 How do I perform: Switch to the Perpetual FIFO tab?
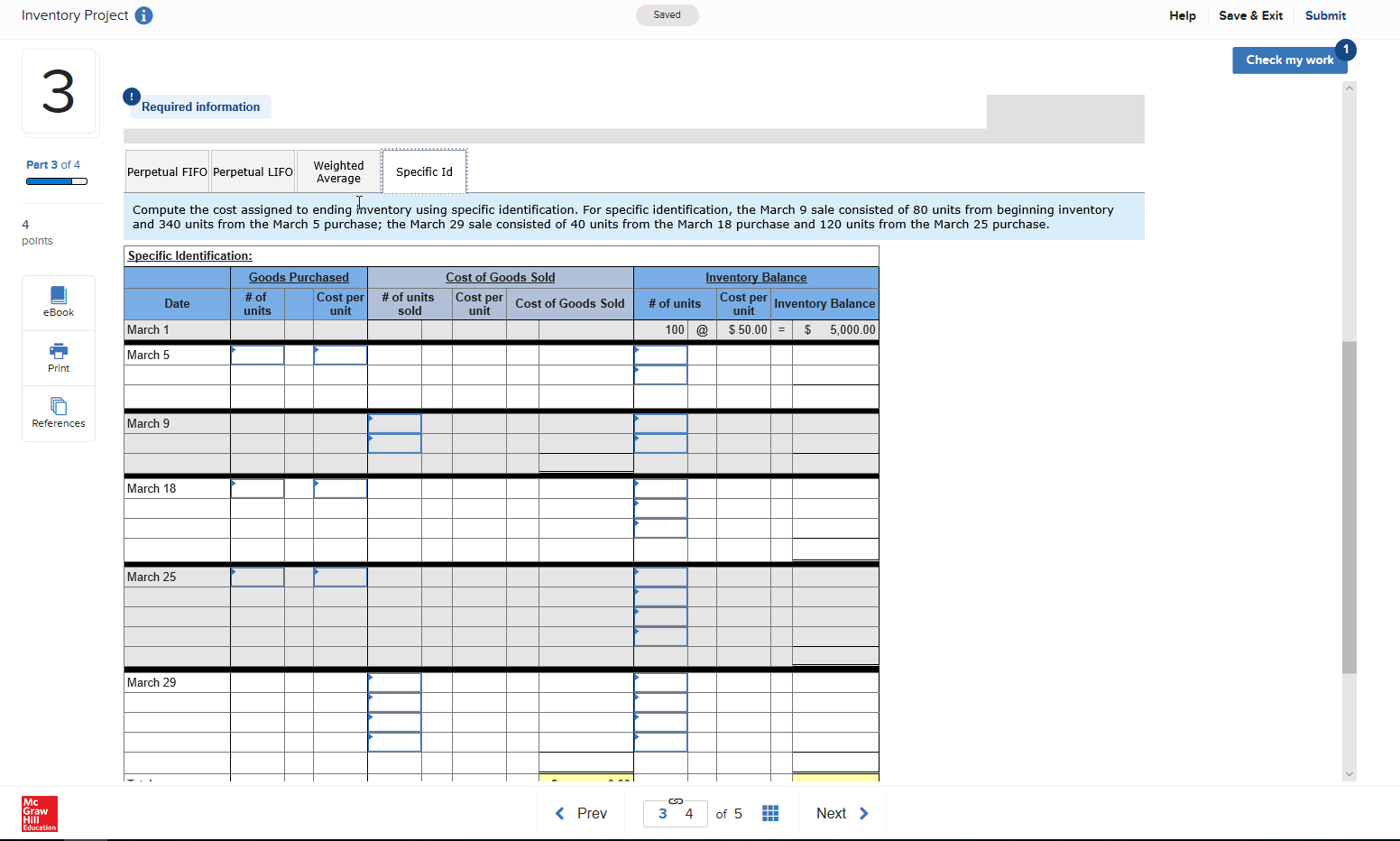click(x=167, y=171)
